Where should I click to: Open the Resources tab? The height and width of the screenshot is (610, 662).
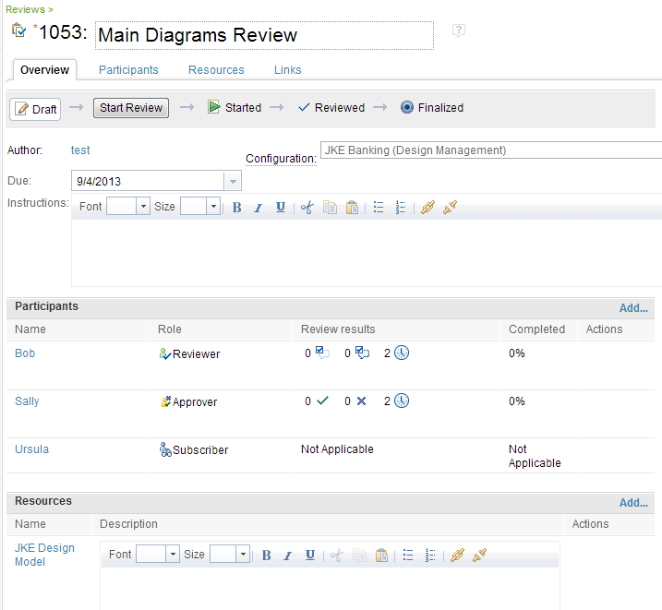[216, 70]
